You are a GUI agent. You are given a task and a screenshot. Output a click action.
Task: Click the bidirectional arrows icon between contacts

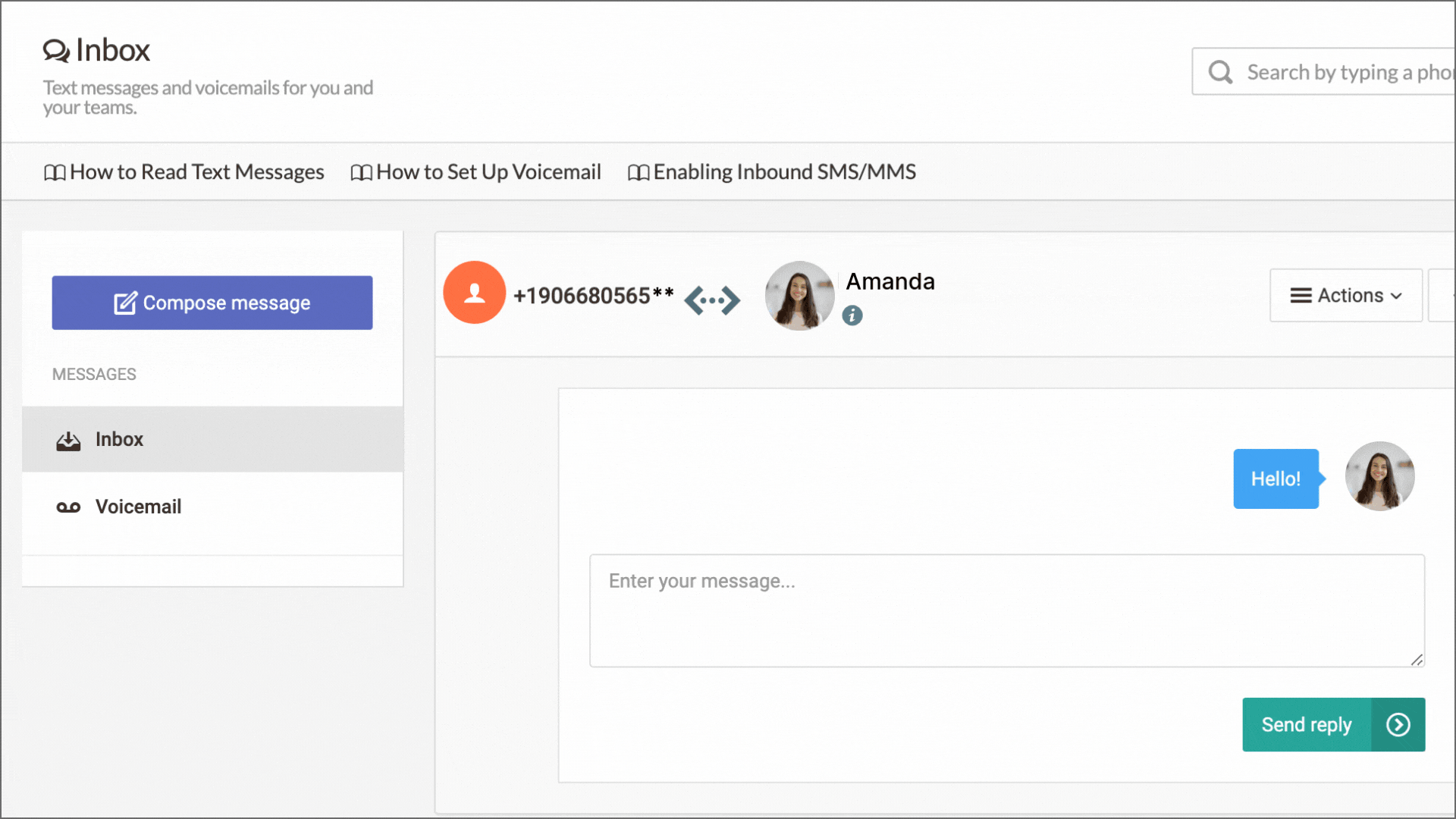711,300
